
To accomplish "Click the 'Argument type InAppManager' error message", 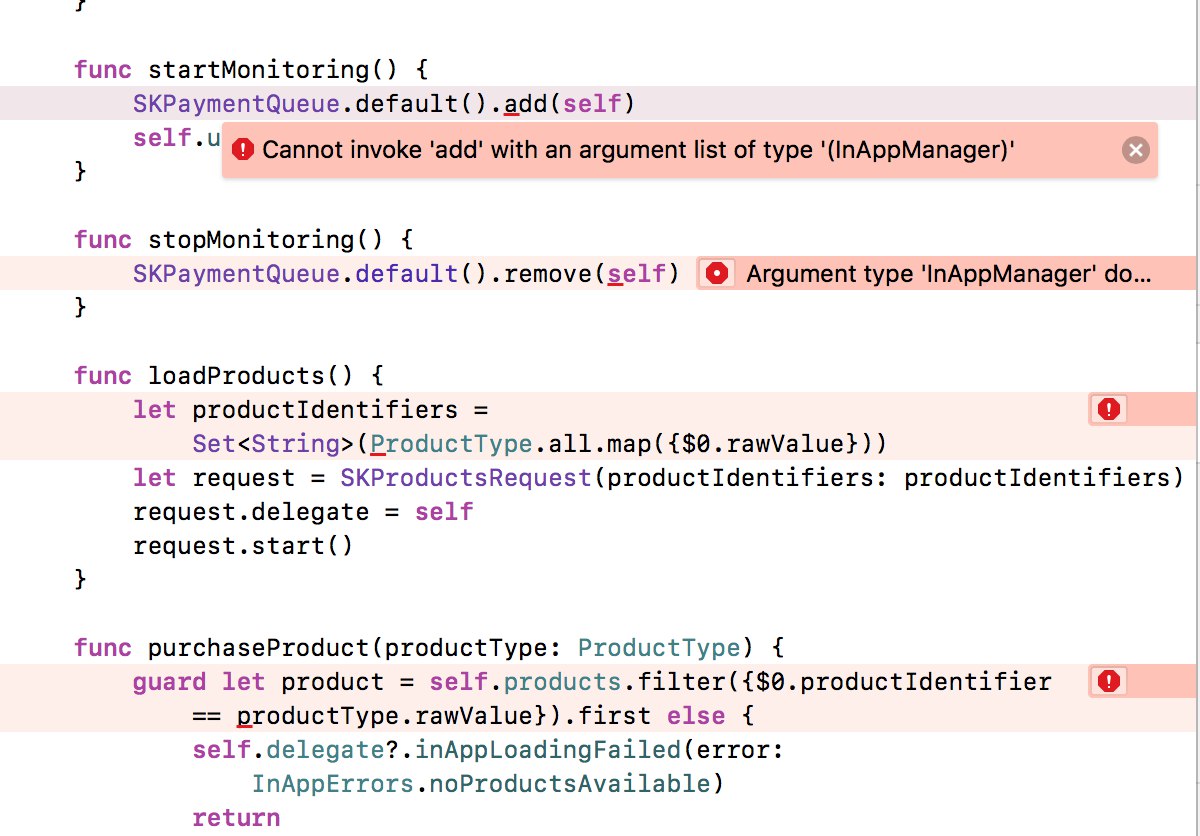I will pyautogui.click(x=948, y=274).
